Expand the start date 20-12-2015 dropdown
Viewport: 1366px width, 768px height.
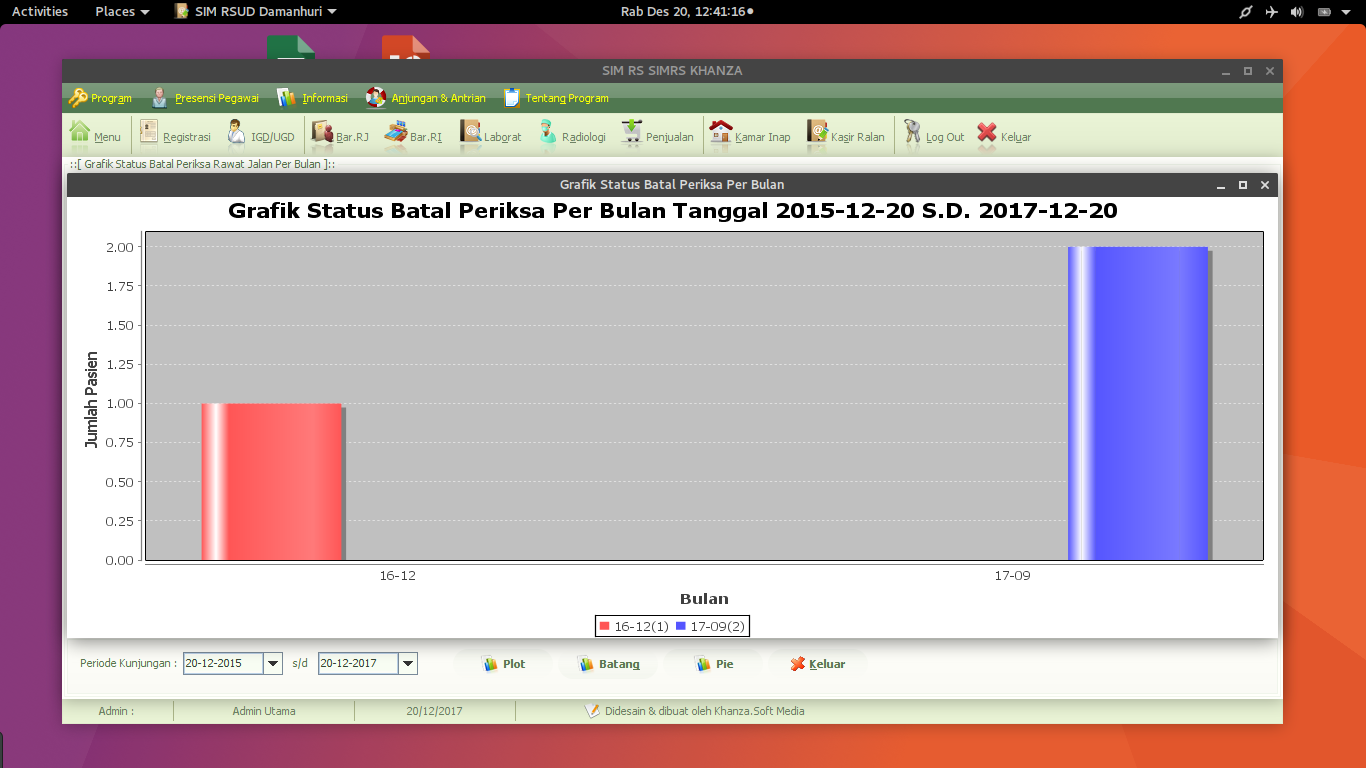pyautogui.click(x=273, y=663)
